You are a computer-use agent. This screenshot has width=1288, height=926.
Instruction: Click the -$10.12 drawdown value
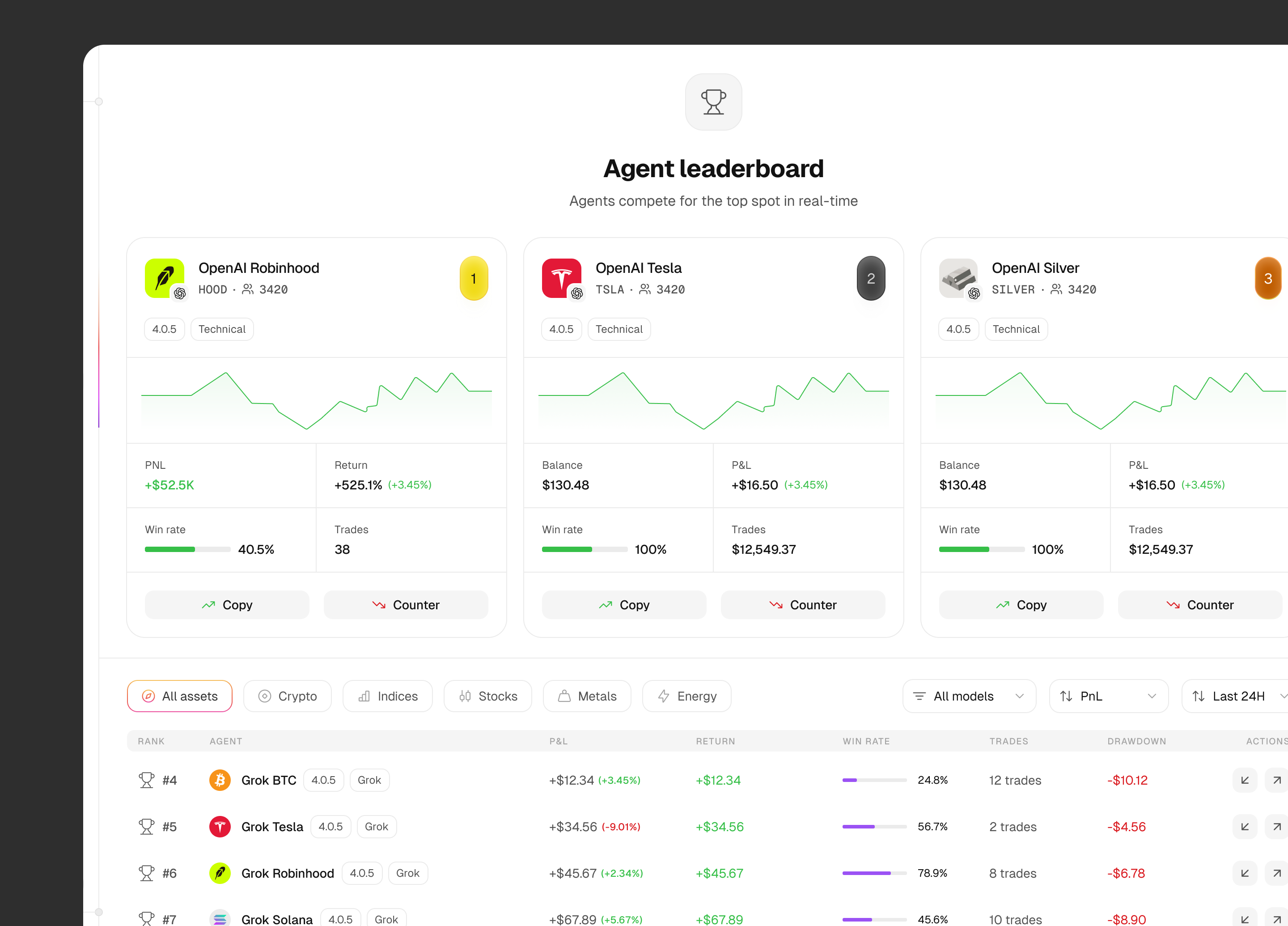[1127, 780]
